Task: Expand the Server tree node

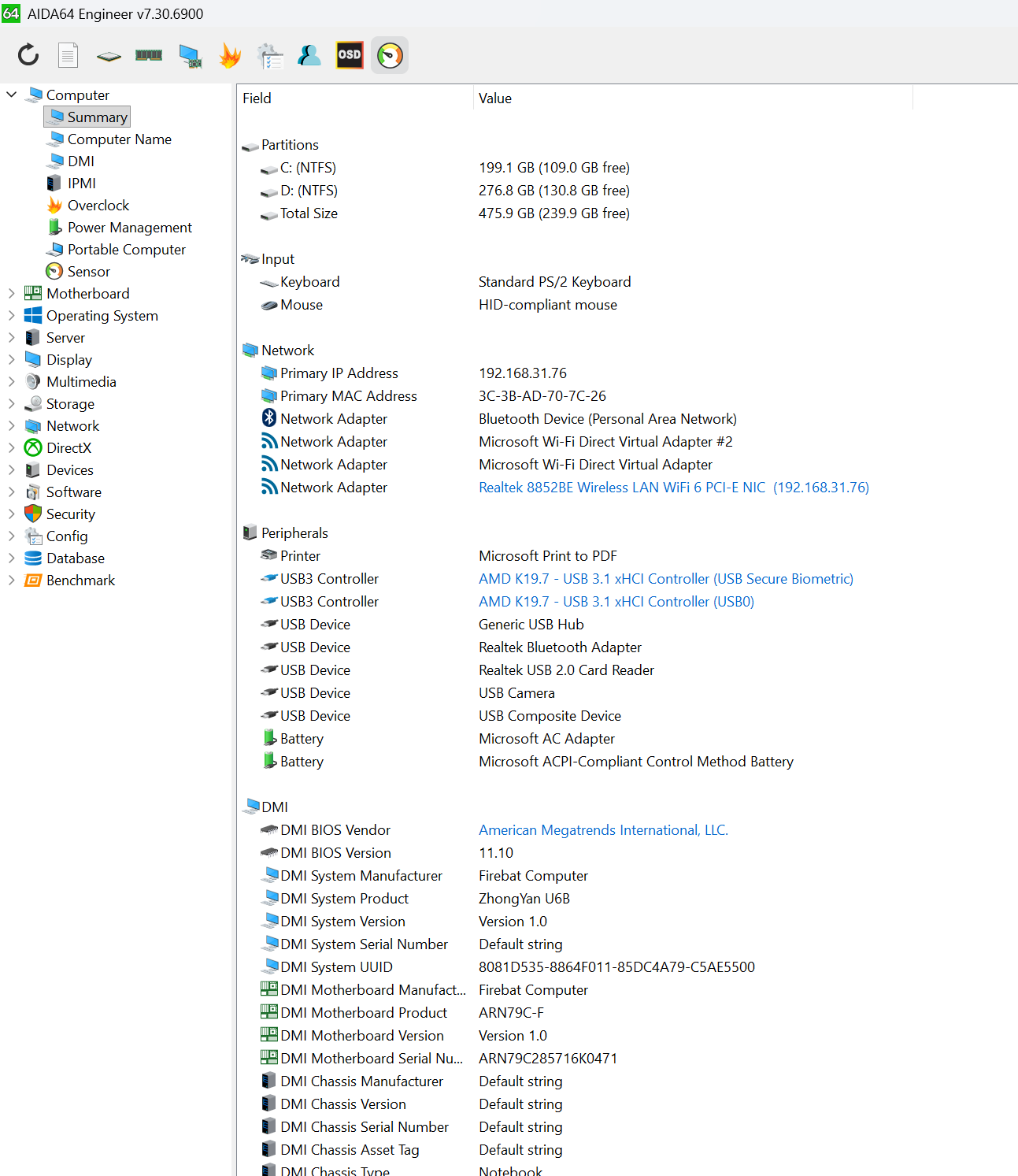Action: (x=12, y=337)
